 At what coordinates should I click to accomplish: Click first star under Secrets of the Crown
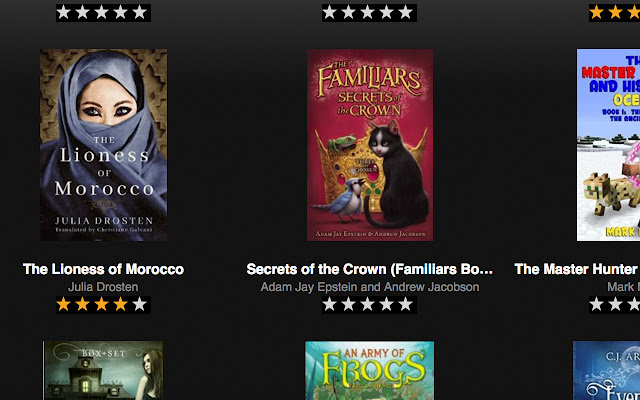(x=329, y=304)
